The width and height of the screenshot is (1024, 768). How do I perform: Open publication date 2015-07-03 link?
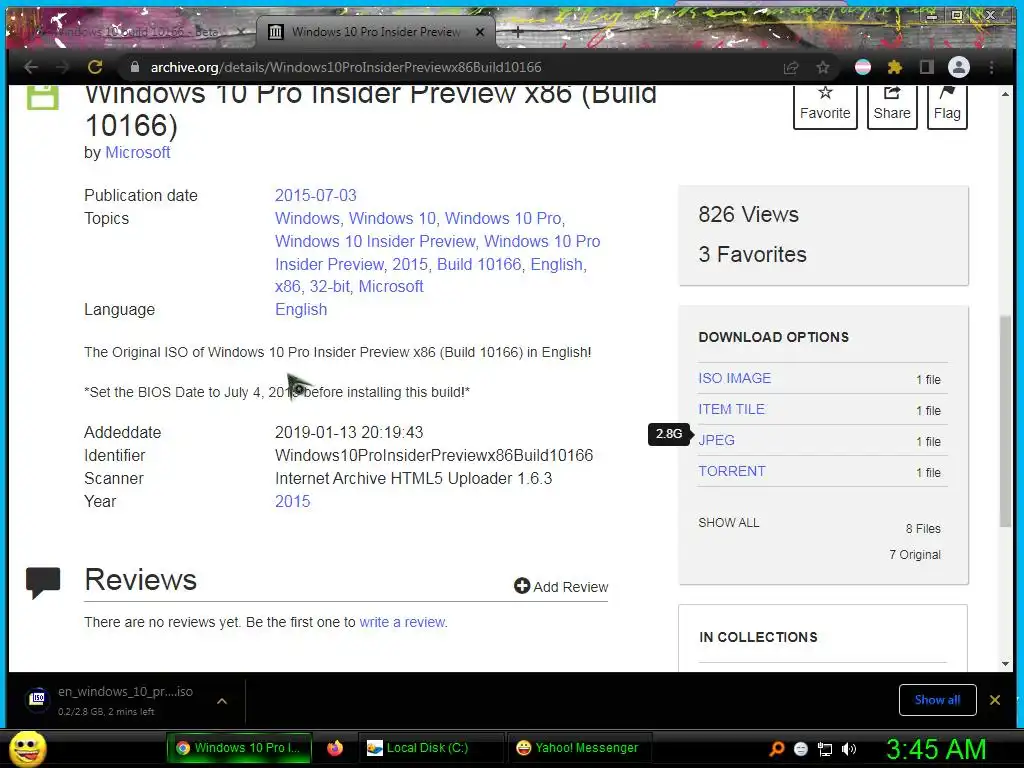click(x=315, y=195)
